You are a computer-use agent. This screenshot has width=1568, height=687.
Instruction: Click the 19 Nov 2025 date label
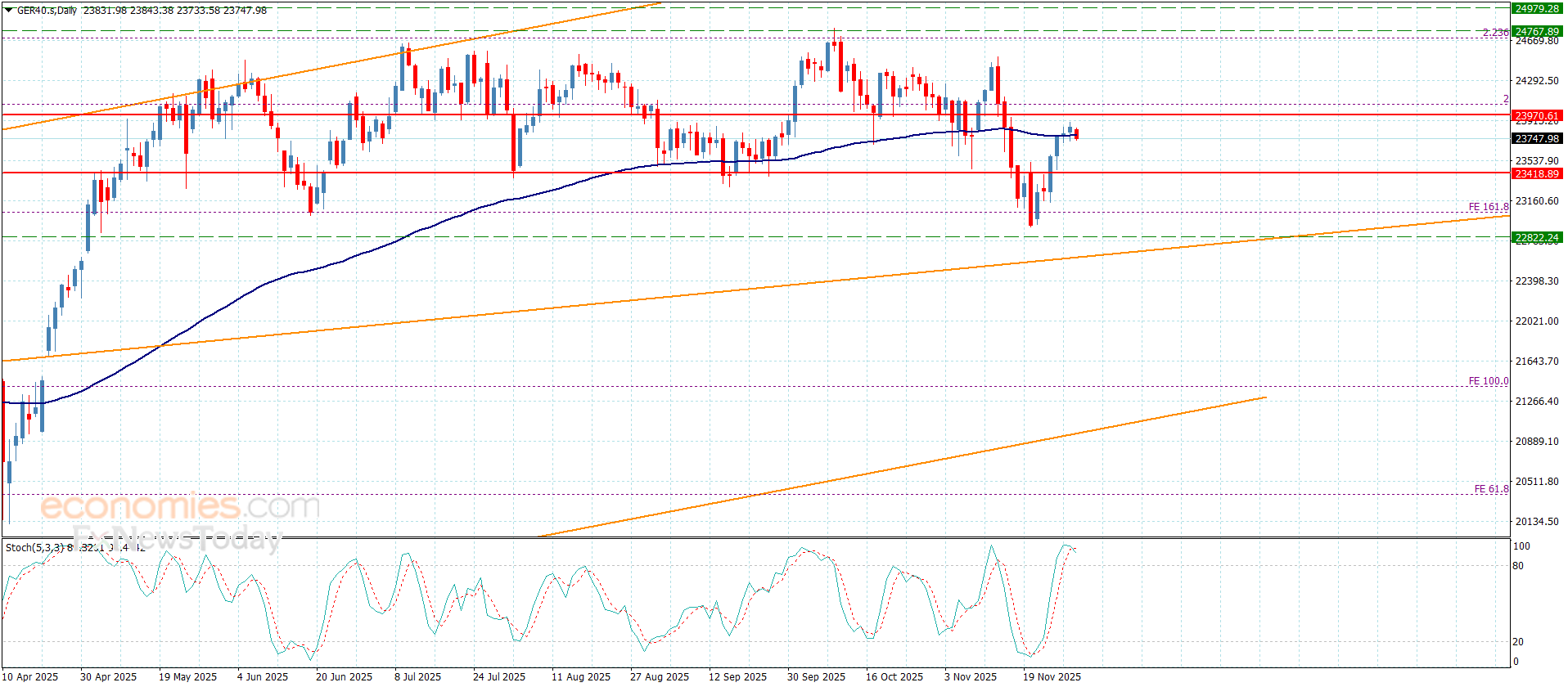(x=1052, y=676)
